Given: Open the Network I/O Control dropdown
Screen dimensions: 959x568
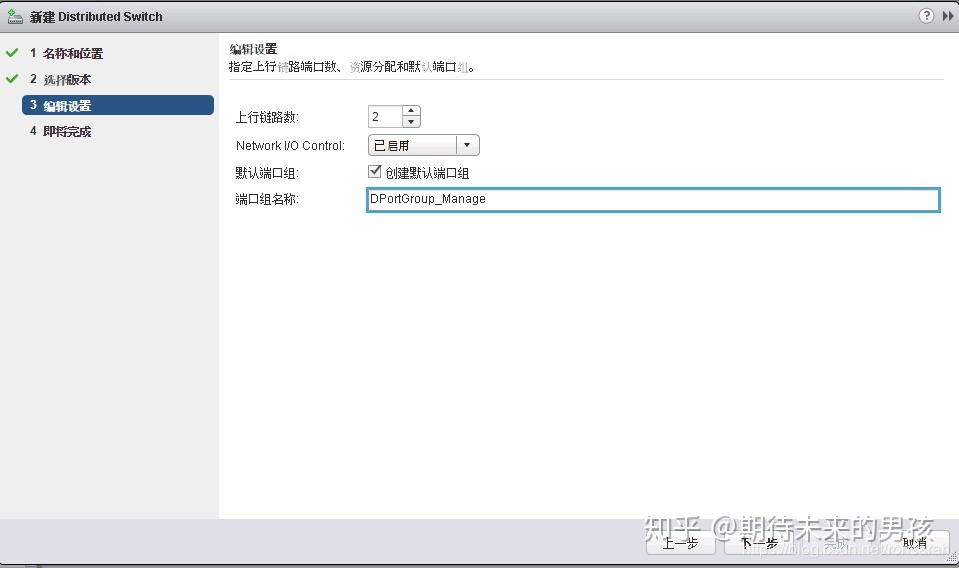Looking at the screenshot, I should click(x=424, y=145).
